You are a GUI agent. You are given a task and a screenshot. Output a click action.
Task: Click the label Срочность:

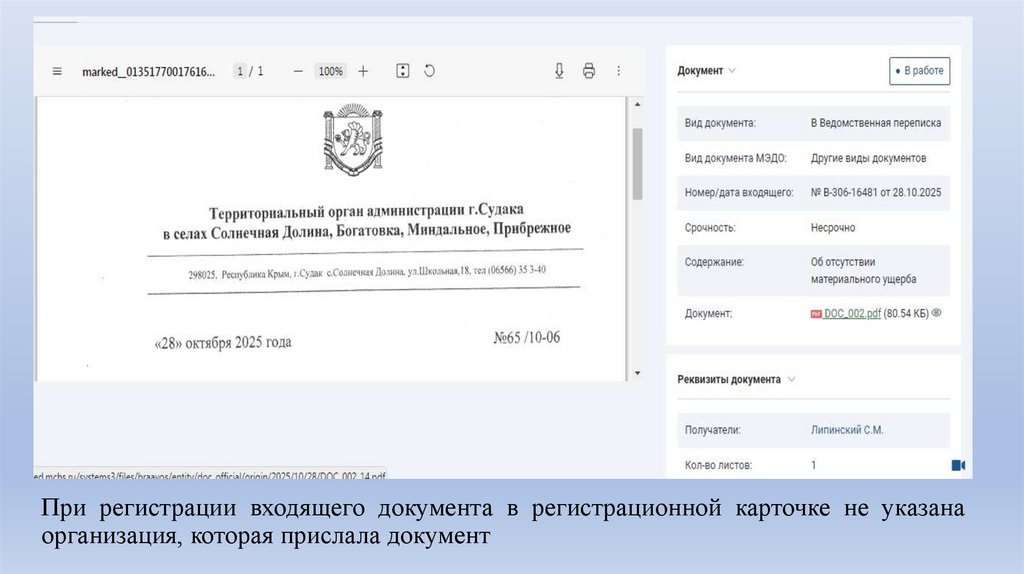[x=710, y=228]
